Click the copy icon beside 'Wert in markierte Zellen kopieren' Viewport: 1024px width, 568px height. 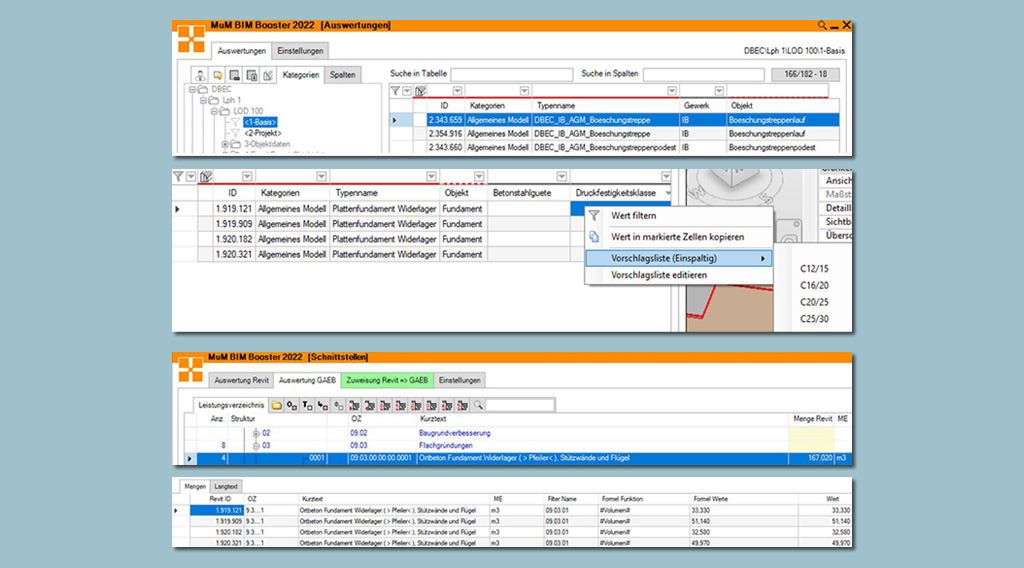click(x=594, y=236)
